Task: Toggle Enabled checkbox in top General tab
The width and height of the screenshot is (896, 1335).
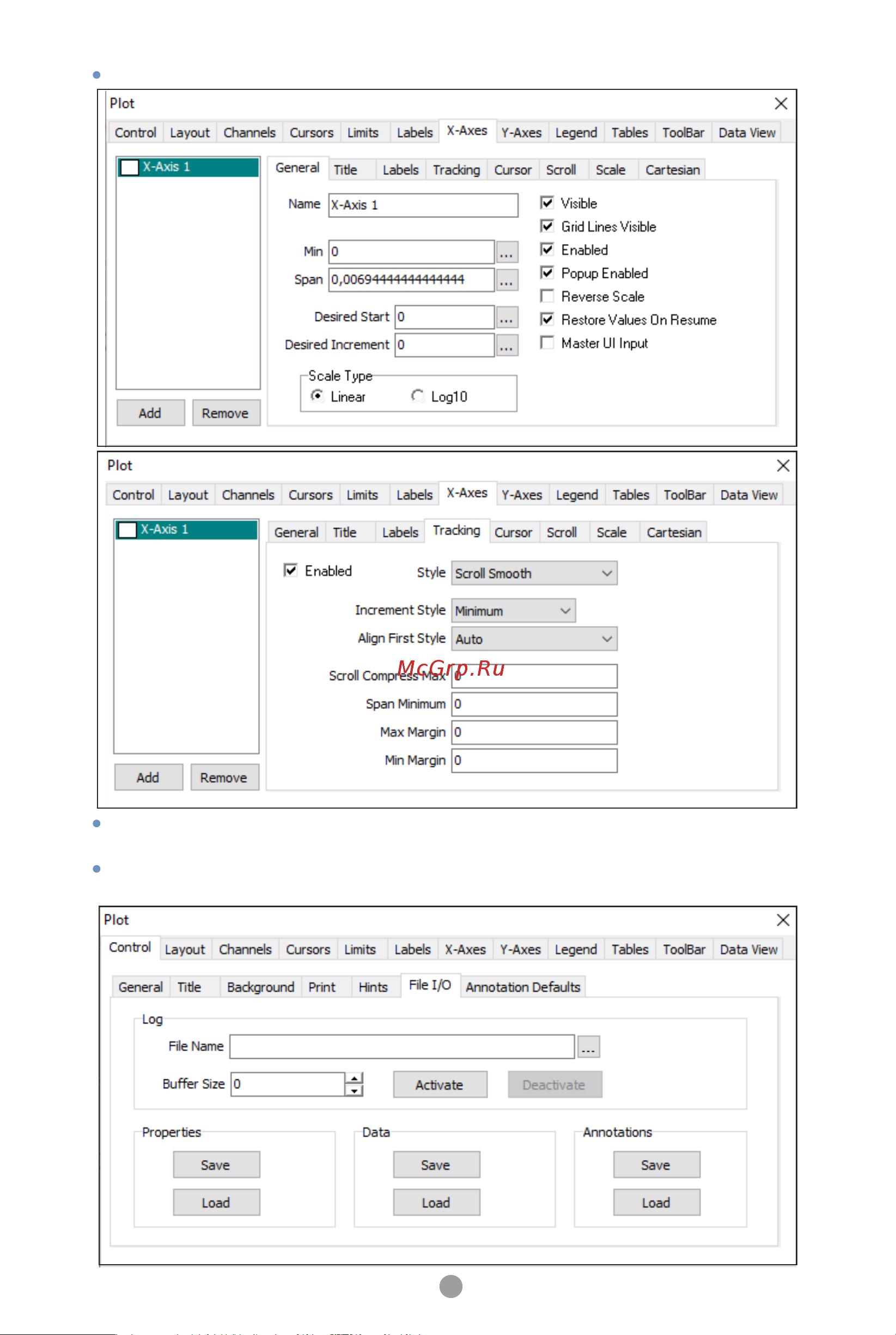Action: tap(547, 250)
